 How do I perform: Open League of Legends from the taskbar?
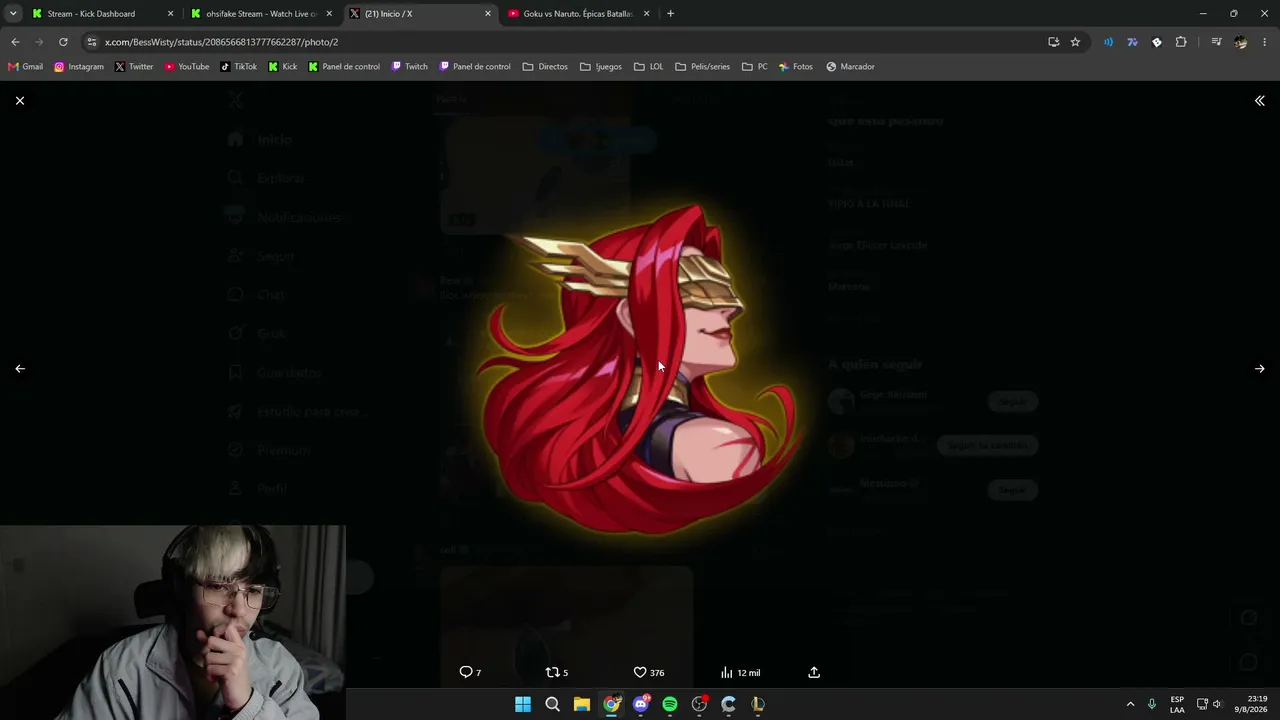[758, 704]
